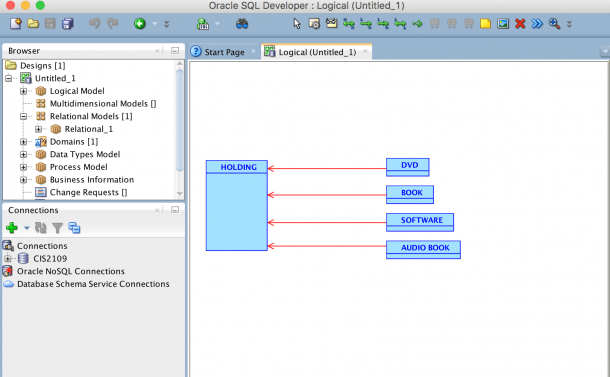
Task: Click the single-disk Save icon
Action: pos(50,24)
